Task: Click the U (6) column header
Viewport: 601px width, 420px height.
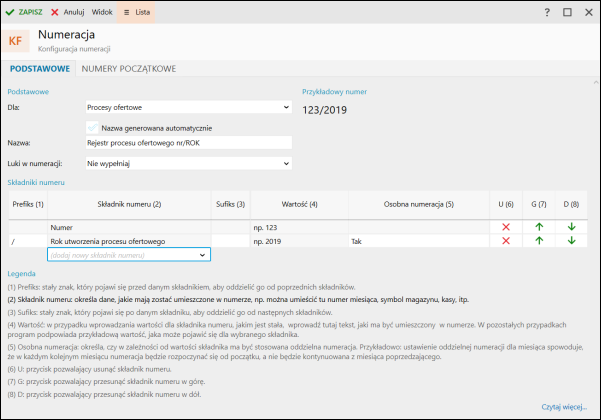Action: pyautogui.click(x=506, y=205)
